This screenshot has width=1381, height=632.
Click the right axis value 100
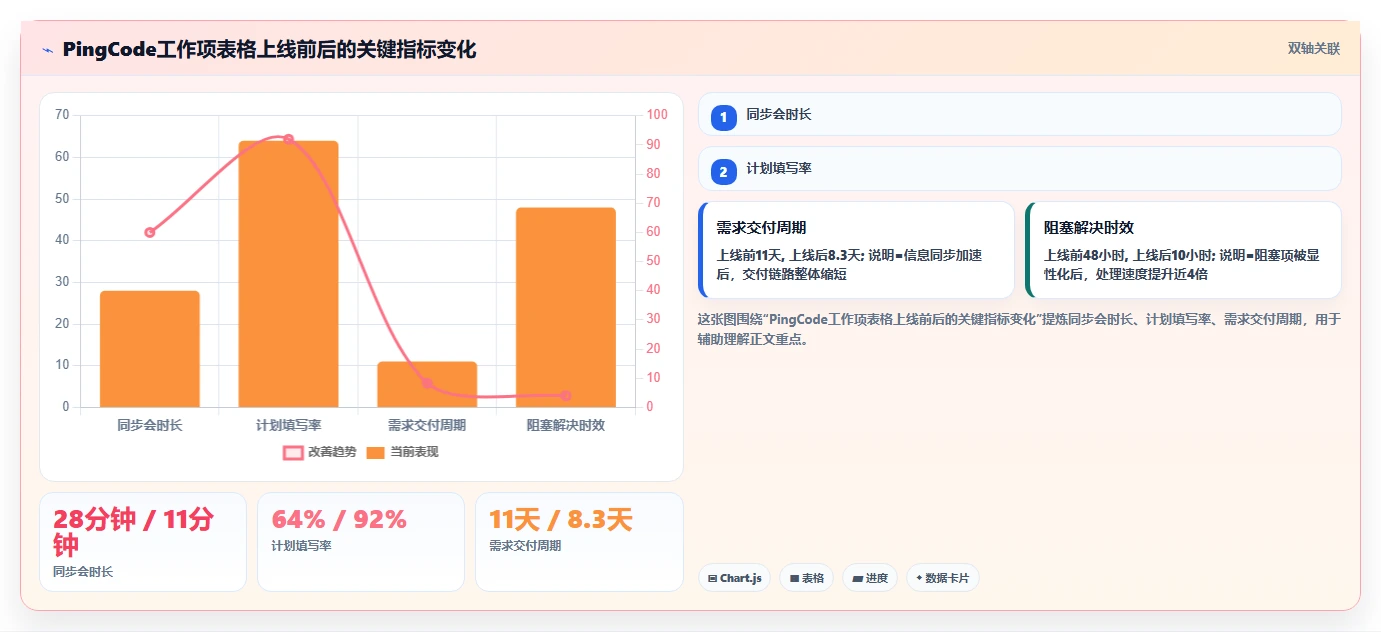[x=657, y=115]
